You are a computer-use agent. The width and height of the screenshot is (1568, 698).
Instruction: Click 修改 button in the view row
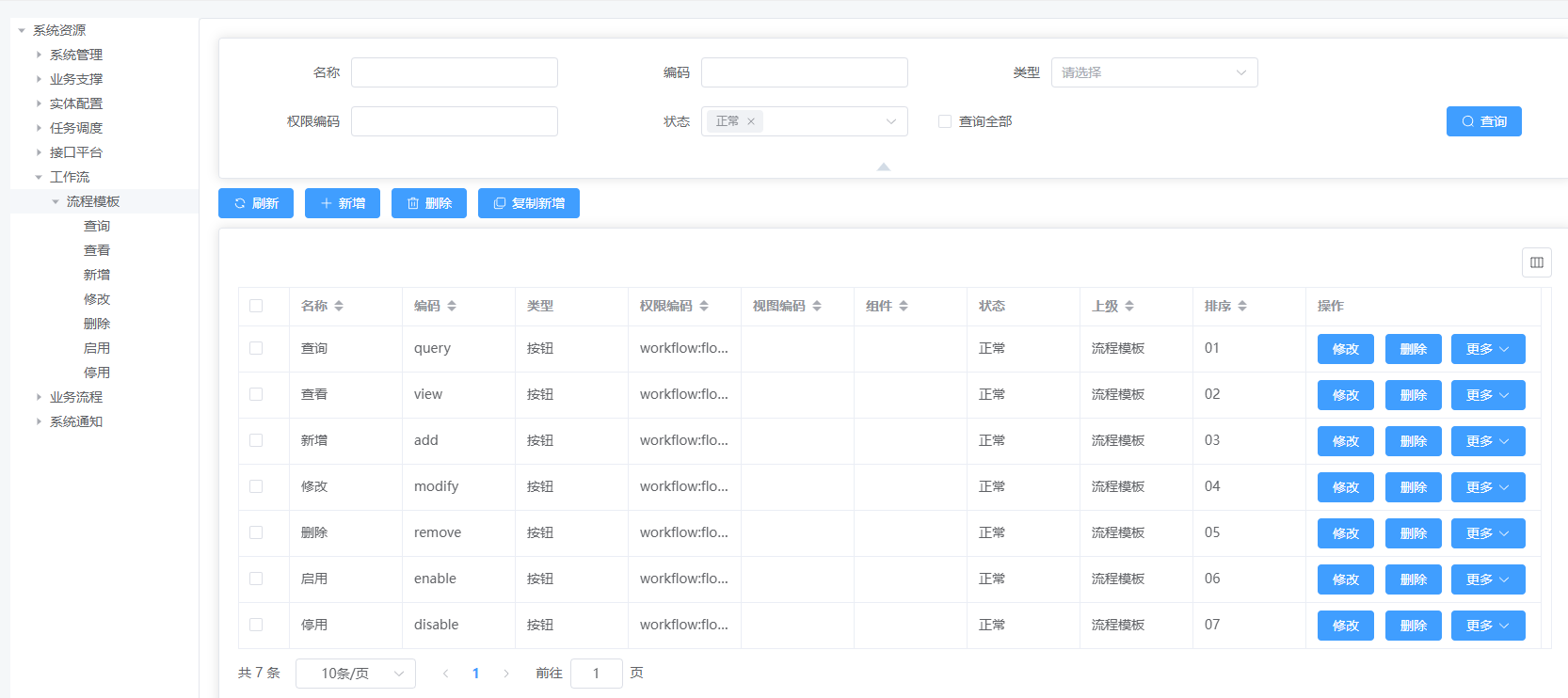[1346, 395]
